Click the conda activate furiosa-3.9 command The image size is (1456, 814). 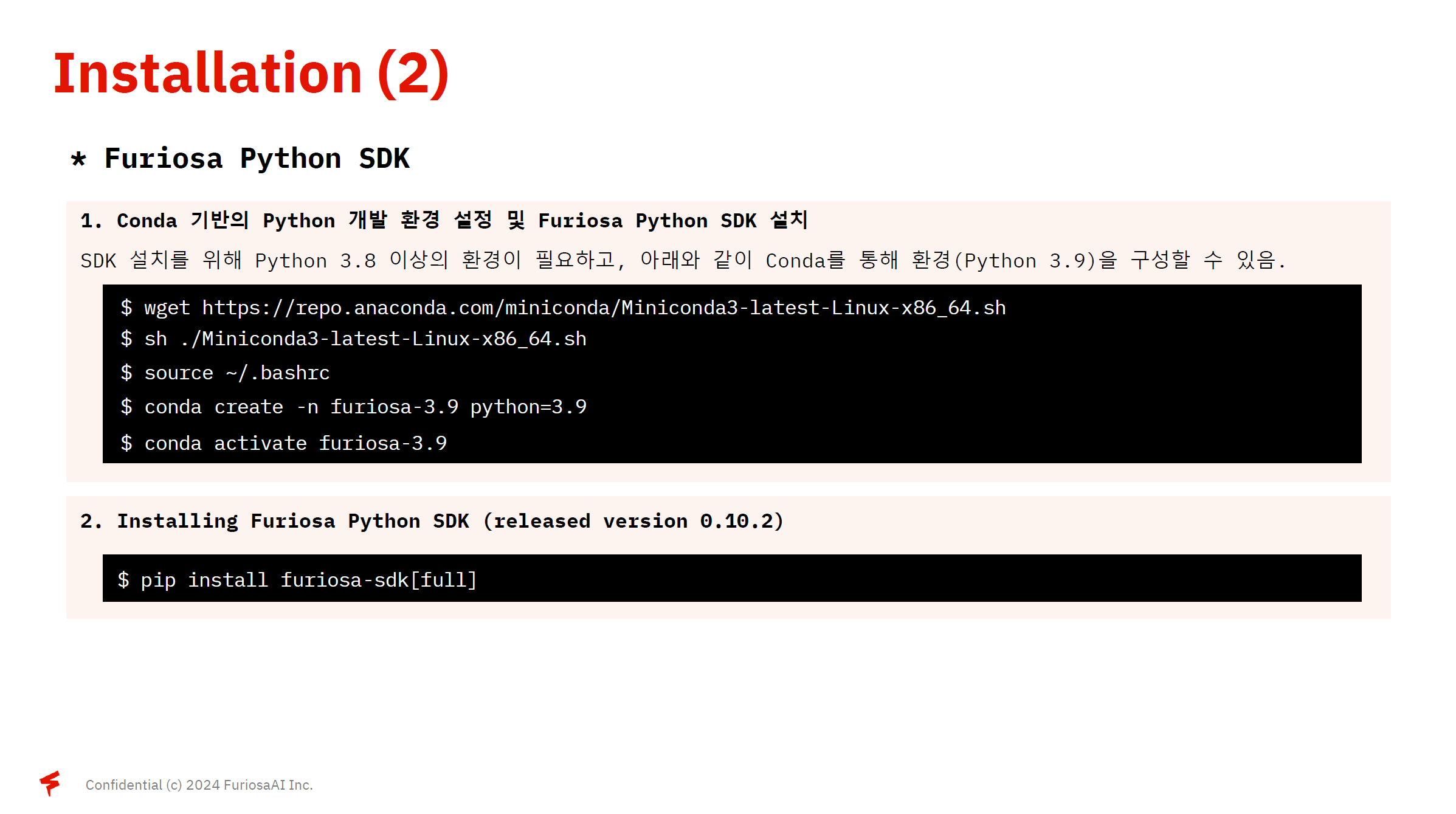295,443
